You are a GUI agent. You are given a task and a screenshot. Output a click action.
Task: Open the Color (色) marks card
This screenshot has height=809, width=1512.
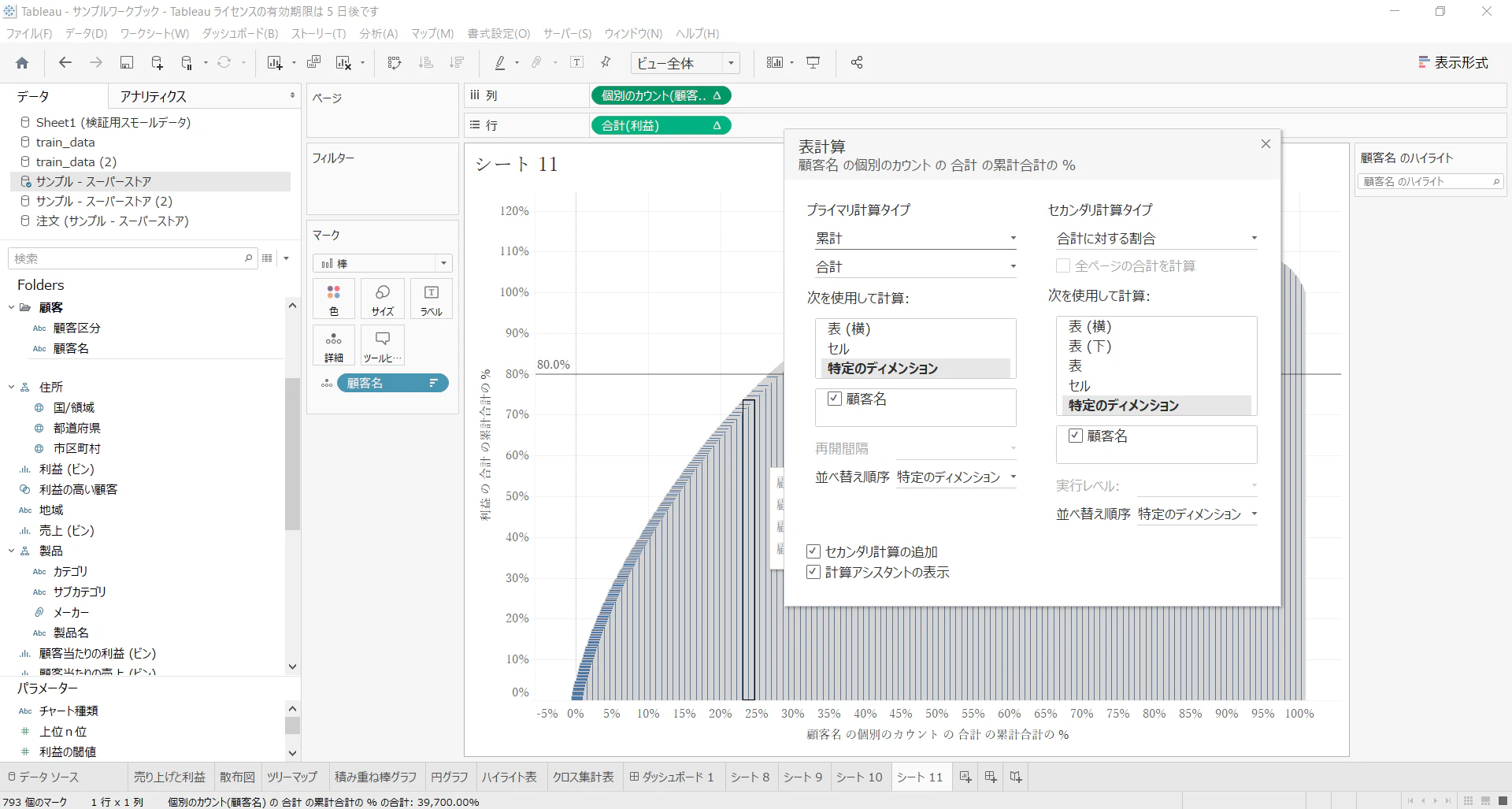334,299
